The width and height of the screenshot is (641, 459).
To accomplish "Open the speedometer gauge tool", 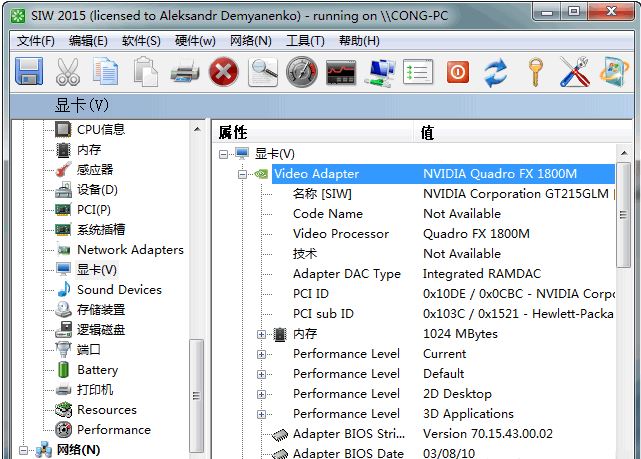I will (x=301, y=71).
